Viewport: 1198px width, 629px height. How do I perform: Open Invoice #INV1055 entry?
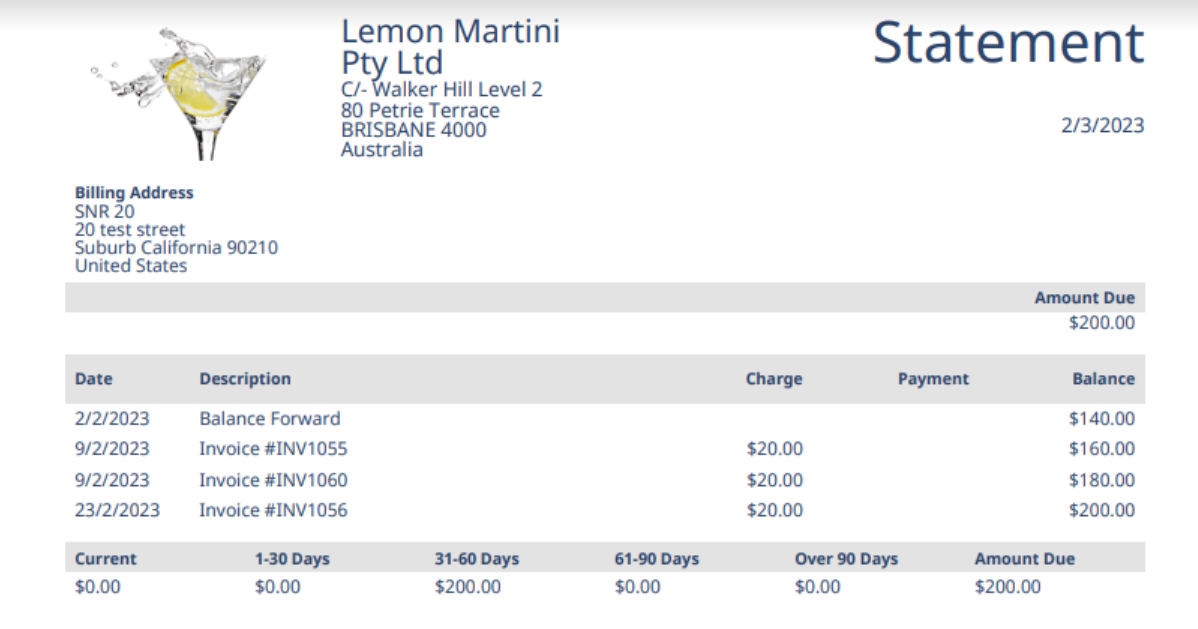point(273,449)
